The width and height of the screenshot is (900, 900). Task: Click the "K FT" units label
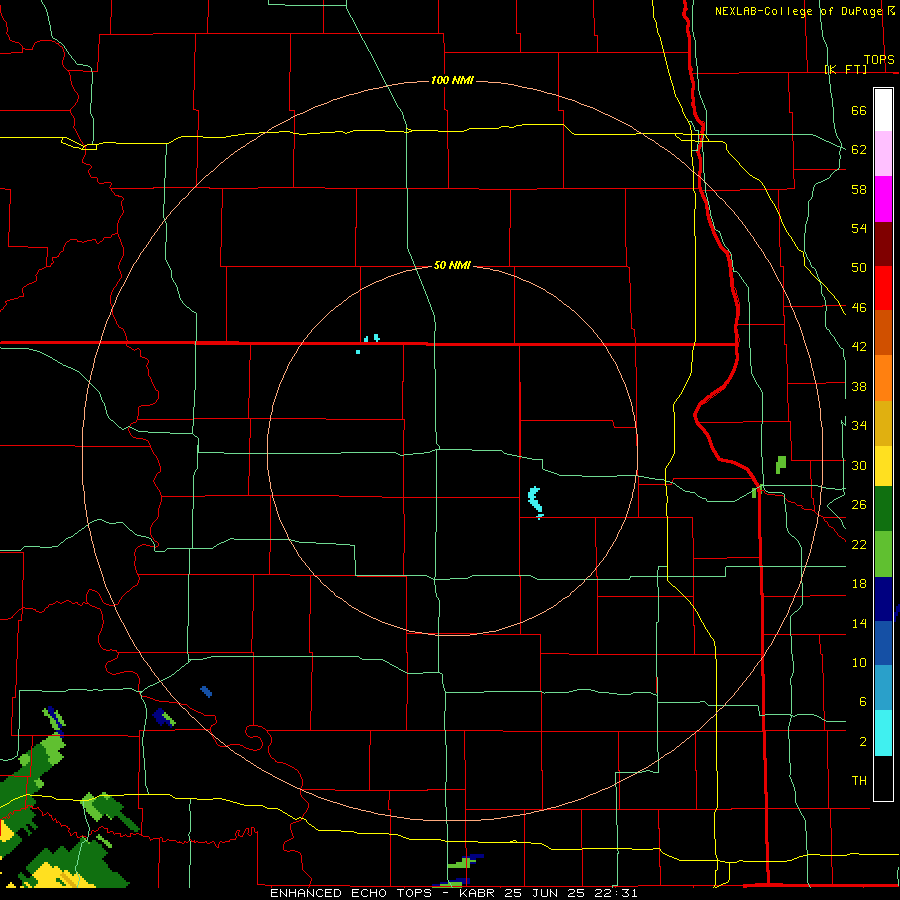point(846,69)
